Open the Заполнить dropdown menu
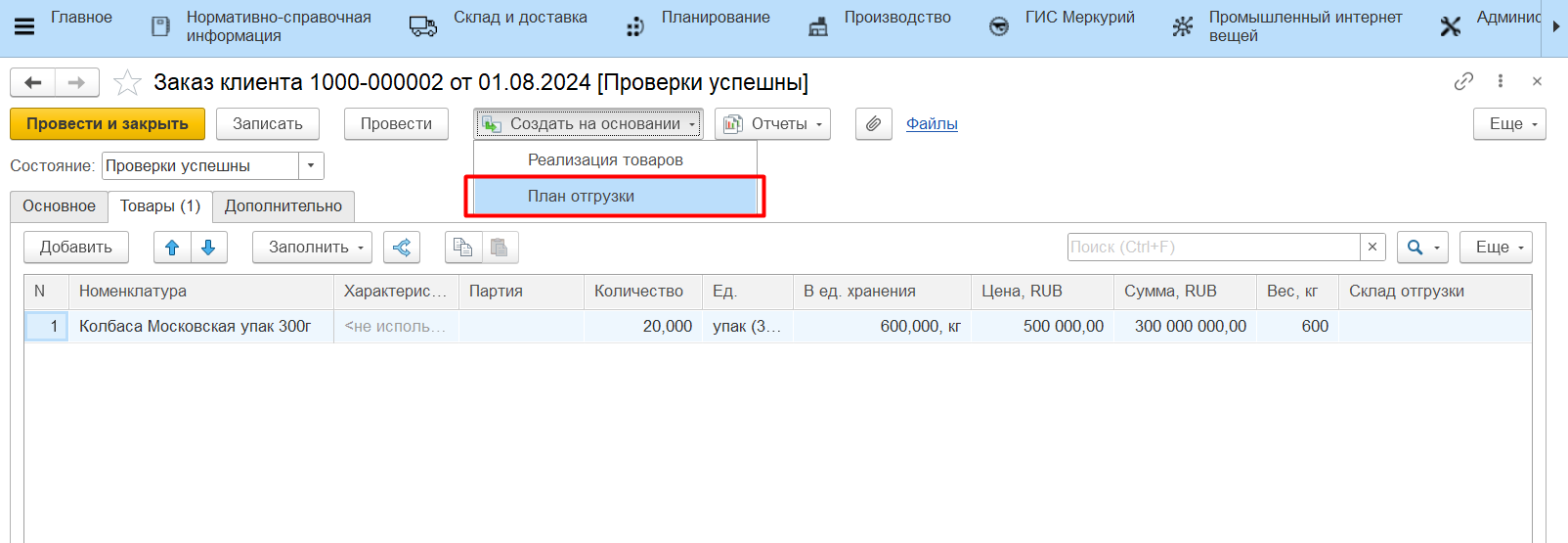 pos(312,248)
